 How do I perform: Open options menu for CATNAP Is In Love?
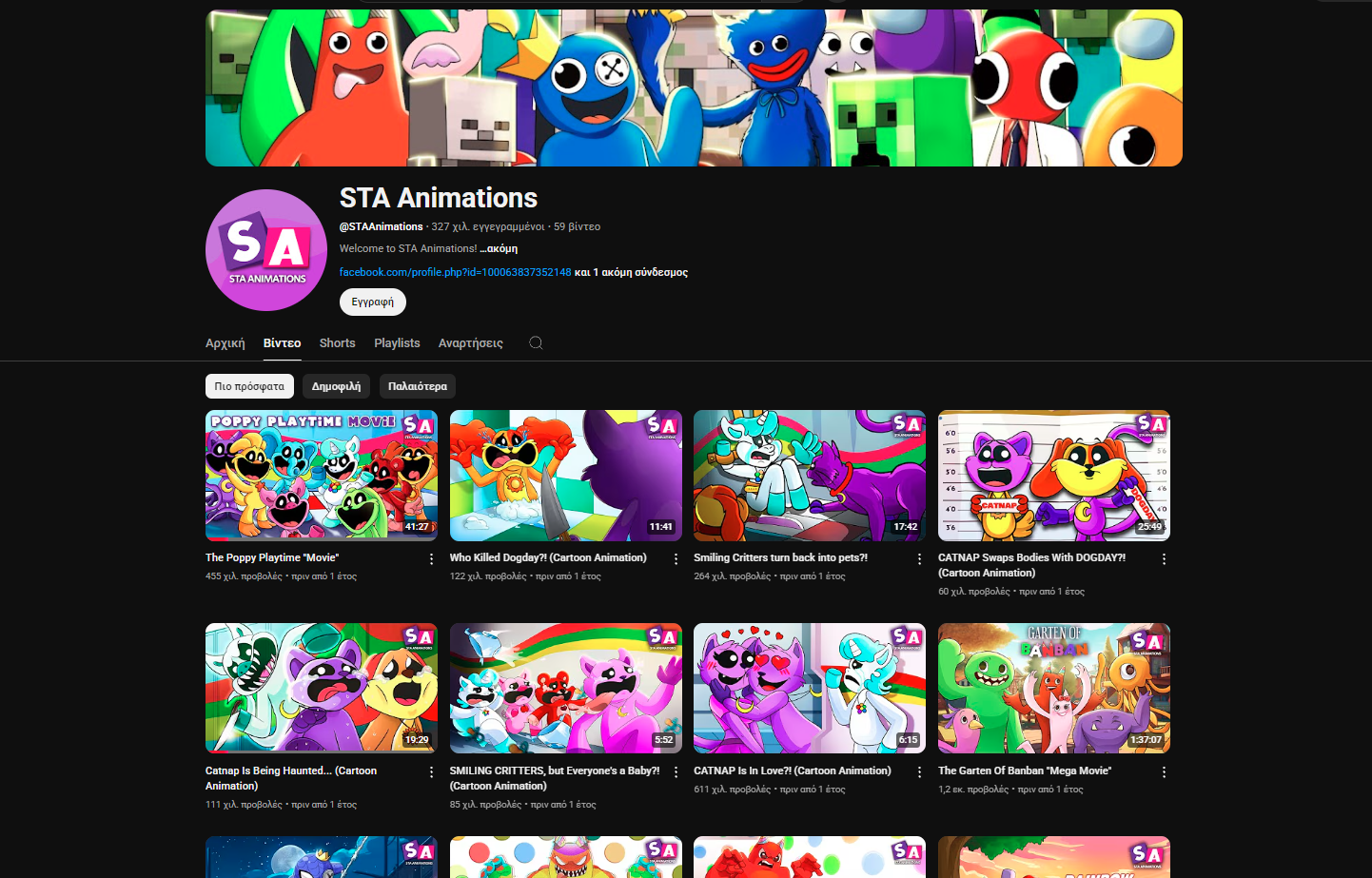click(x=919, y=772)
